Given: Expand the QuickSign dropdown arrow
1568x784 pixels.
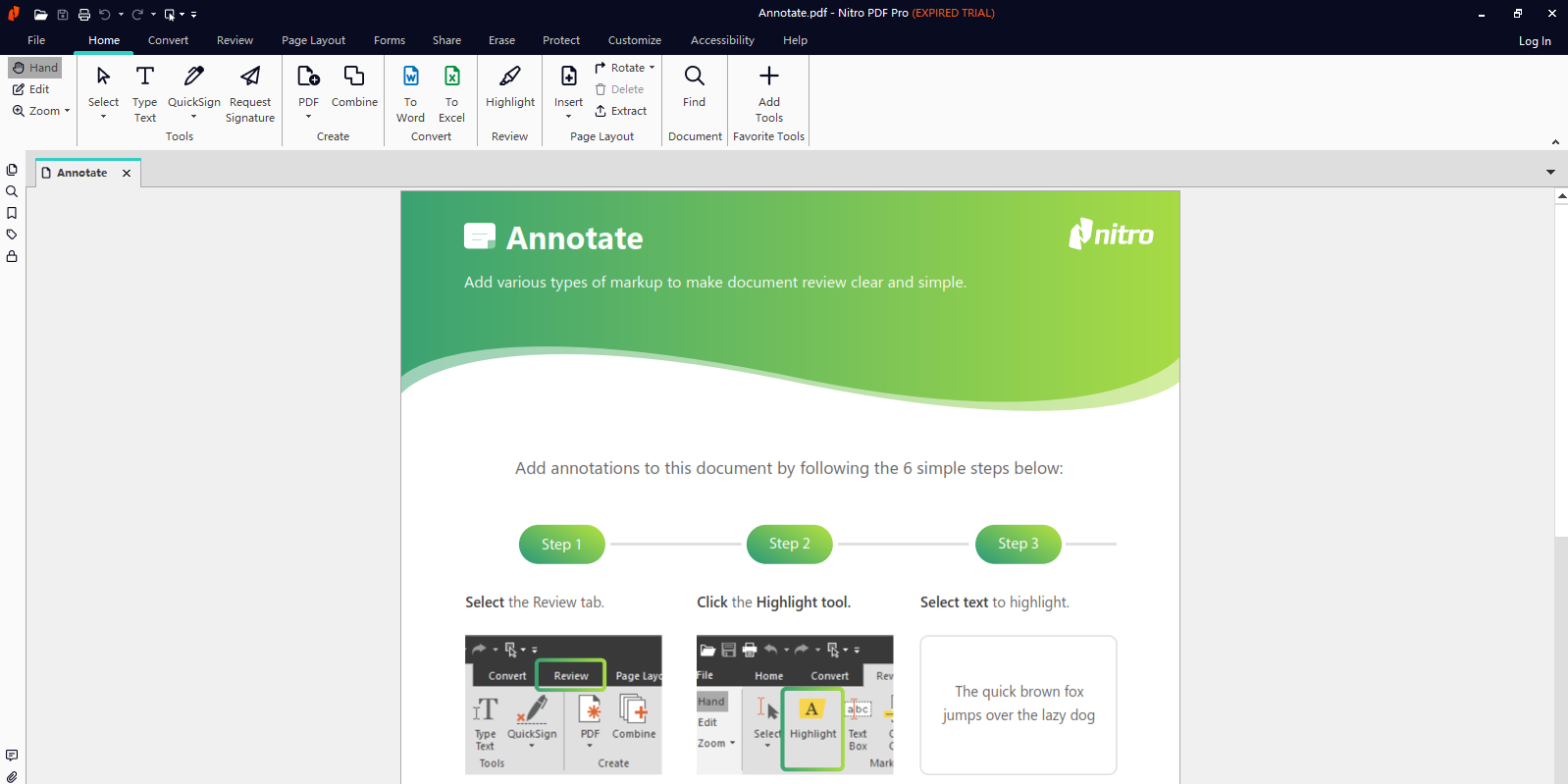Looking at the screenshot, I should coord(193,117).
